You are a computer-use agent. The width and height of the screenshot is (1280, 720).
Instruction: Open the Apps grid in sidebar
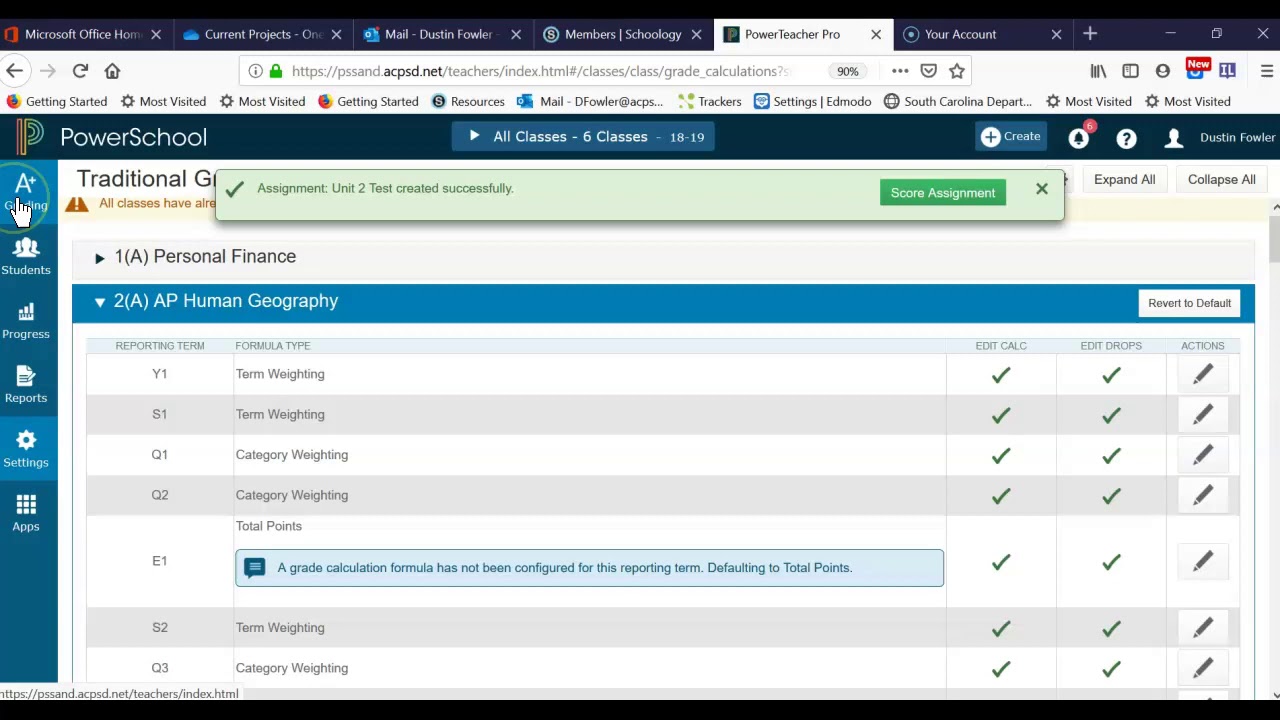(x=26, y=513)
